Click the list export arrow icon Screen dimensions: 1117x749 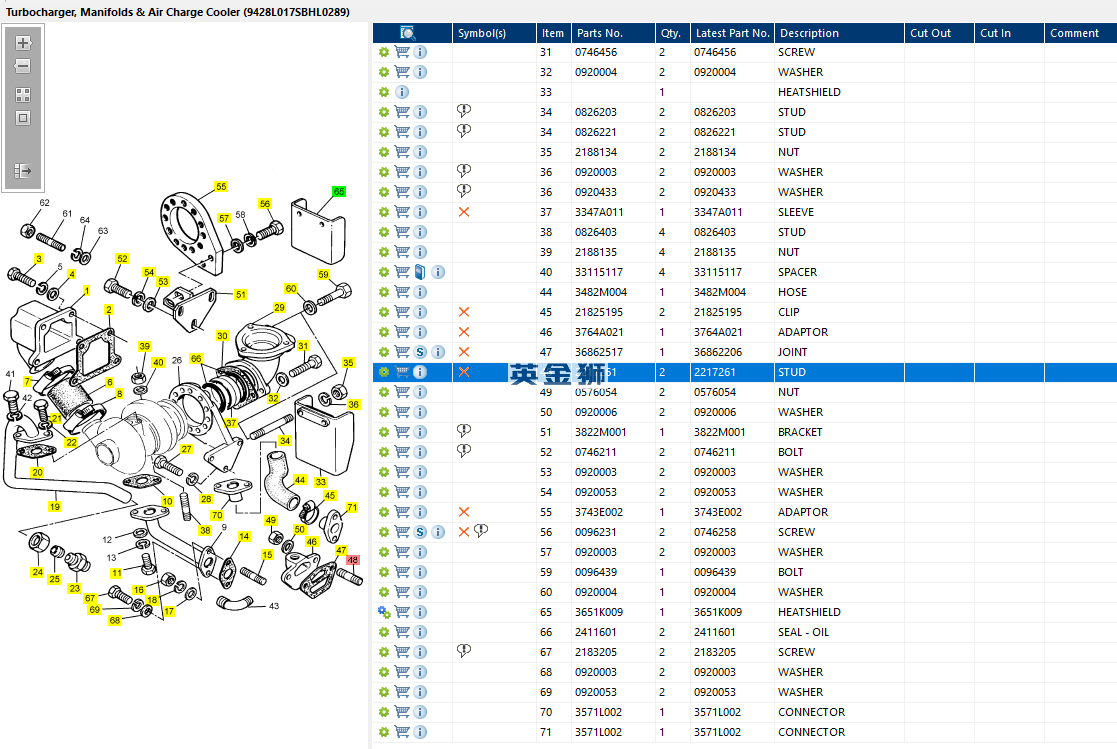click(x=23, y=171)
